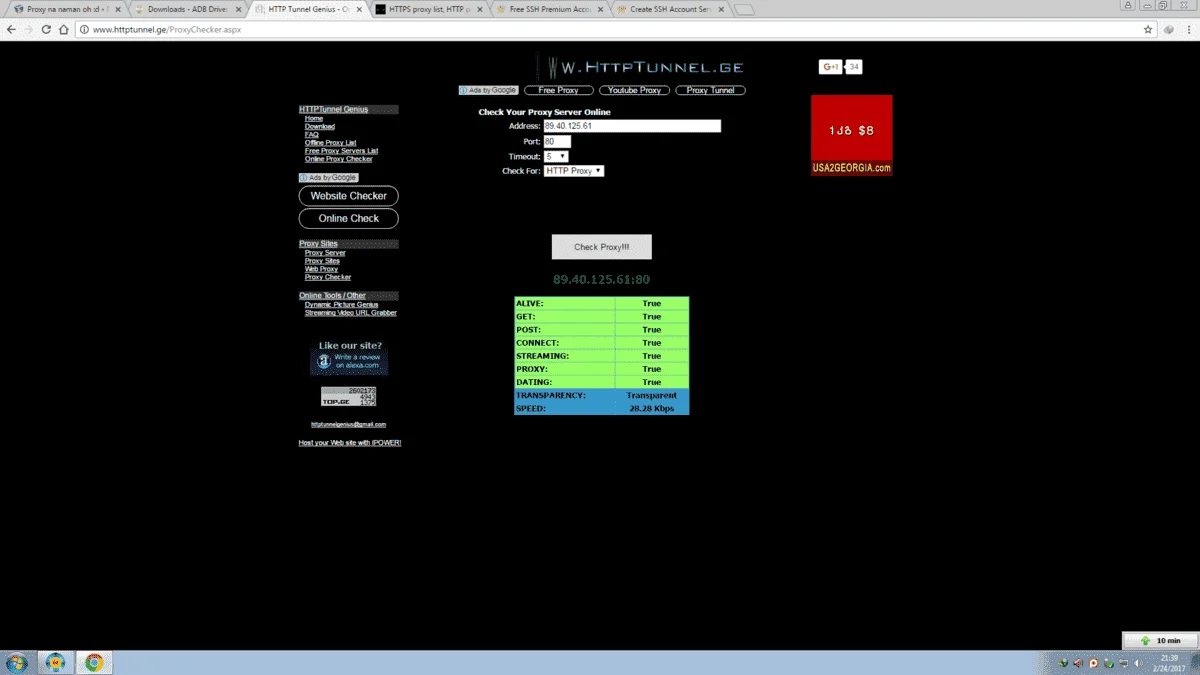Image resolution: width=1200 pixels, height=675 pixels.
Task: Open the Offline Proxy List link
Action: click(x=331, y=143)
